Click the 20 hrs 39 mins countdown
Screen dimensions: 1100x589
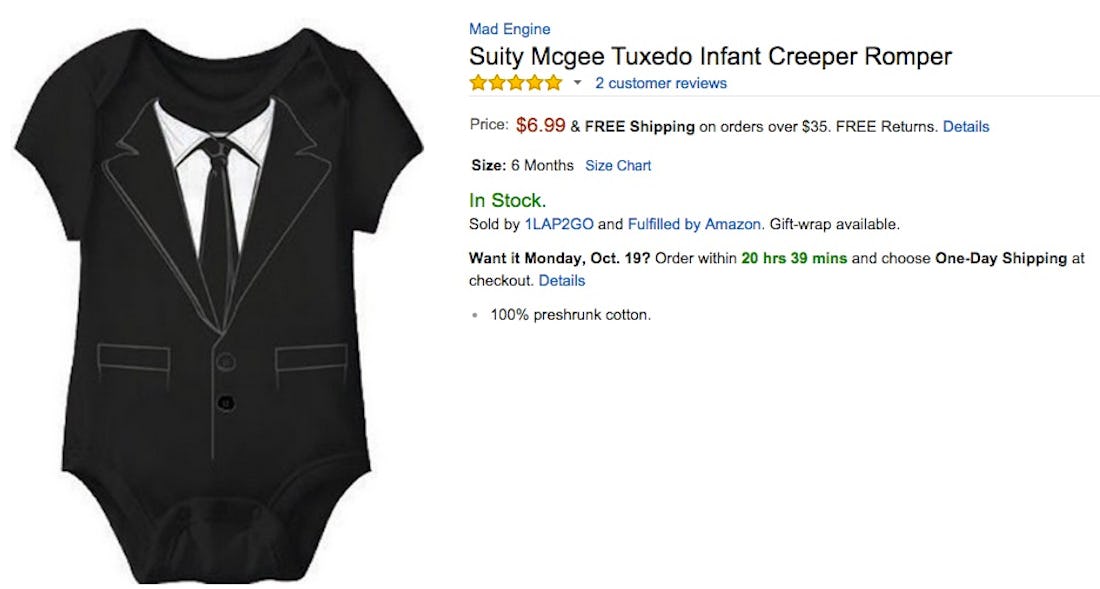(x=794, y=258)
